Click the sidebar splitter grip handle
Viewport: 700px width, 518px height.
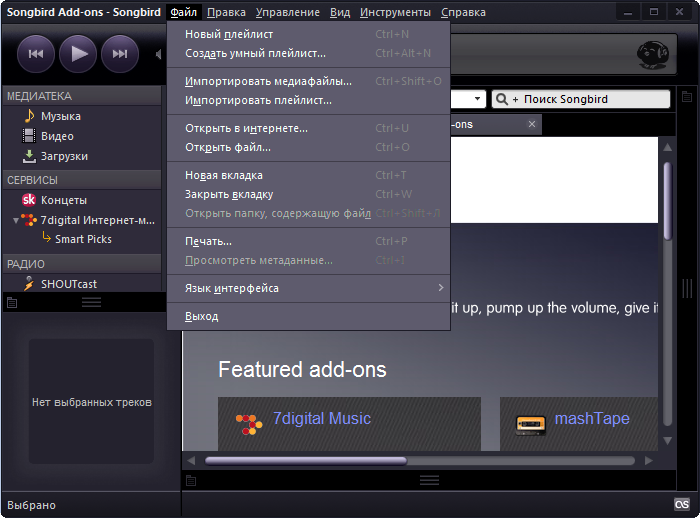[x=92, y=302]
